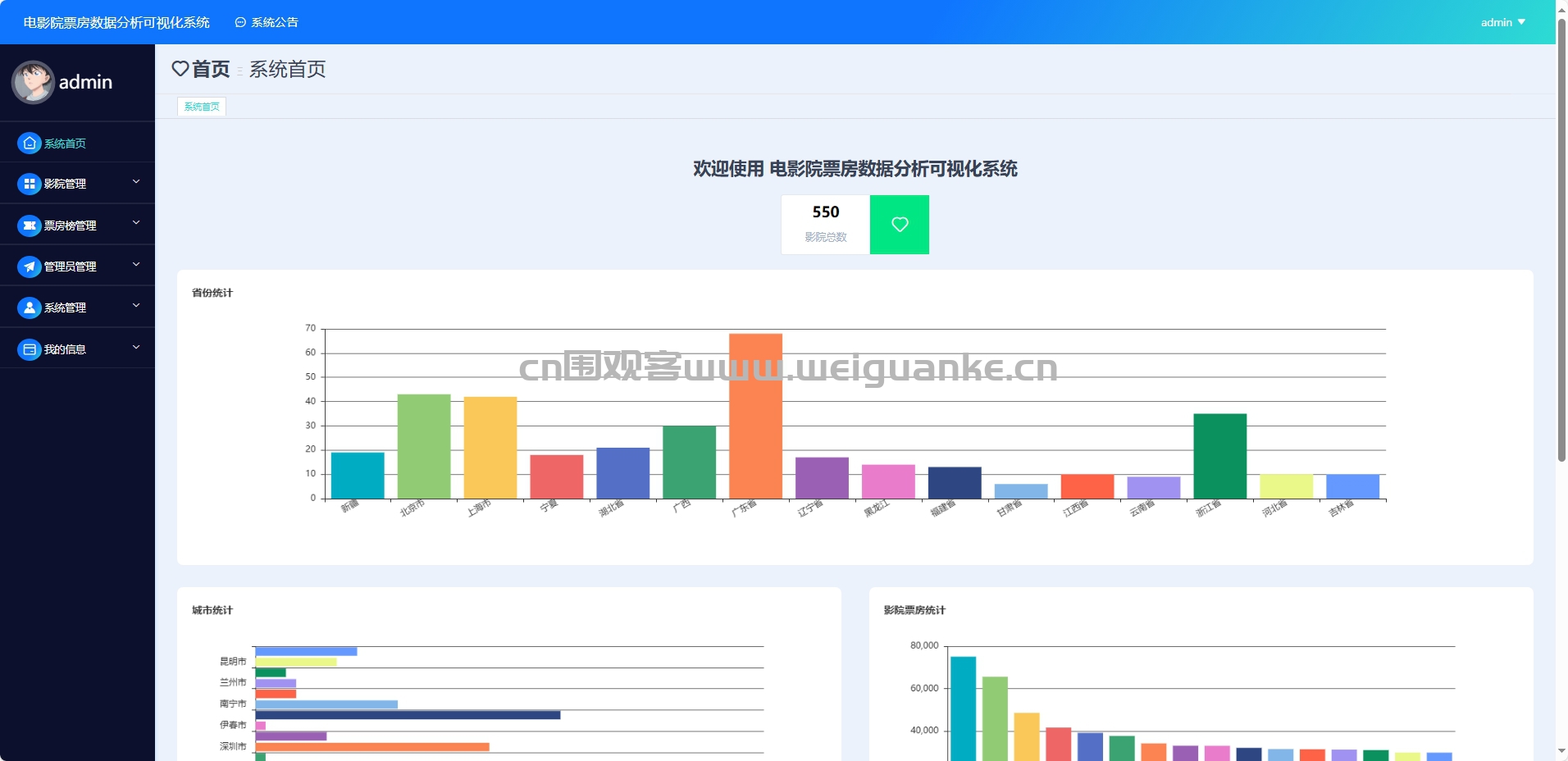
Task: Expand the 管理员管理 menu chevron
Action: (136, 264)
